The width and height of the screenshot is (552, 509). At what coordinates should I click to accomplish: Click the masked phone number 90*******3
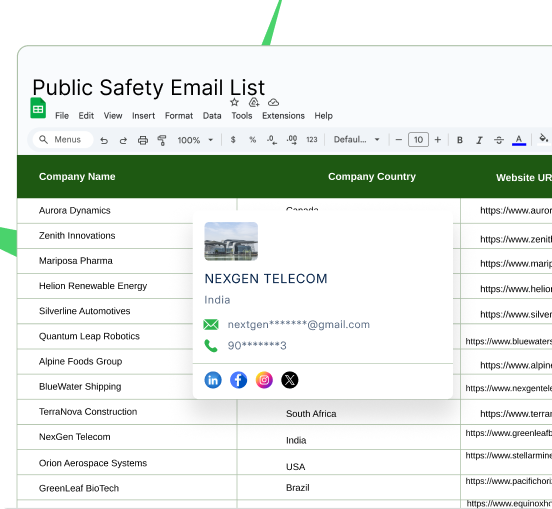click(257, 346)
